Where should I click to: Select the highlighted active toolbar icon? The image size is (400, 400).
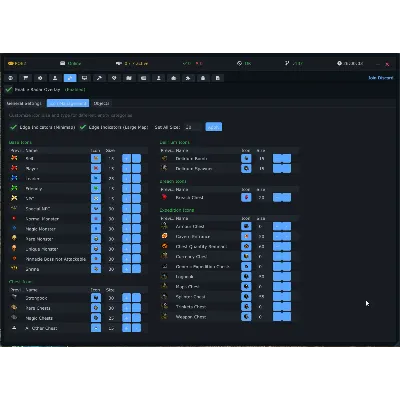[x=70, y=78]
